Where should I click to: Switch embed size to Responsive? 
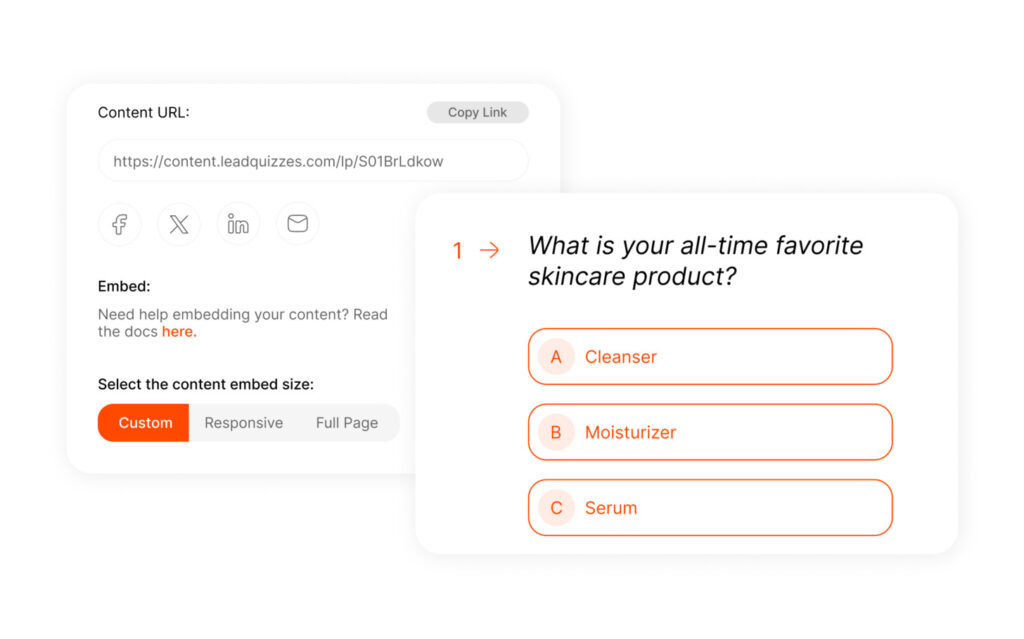tap(243, 422)
